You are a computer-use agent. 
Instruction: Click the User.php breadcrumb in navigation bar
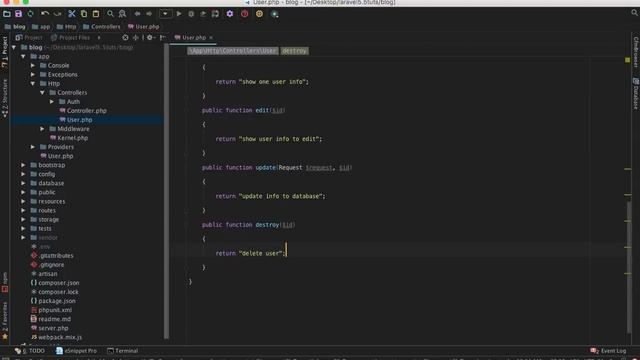click(143, 27)
